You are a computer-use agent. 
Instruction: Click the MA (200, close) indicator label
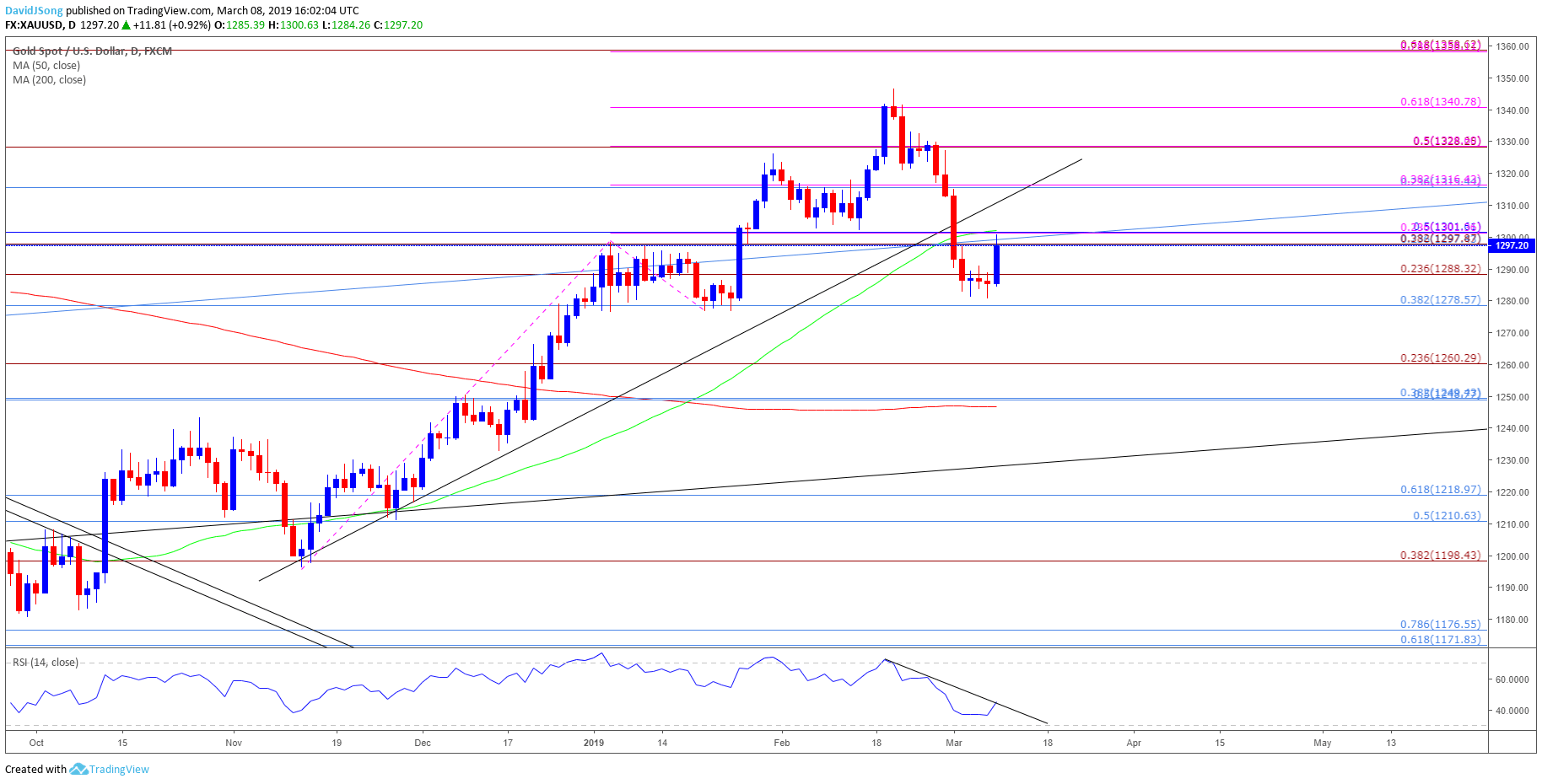(x=49, y=80)
